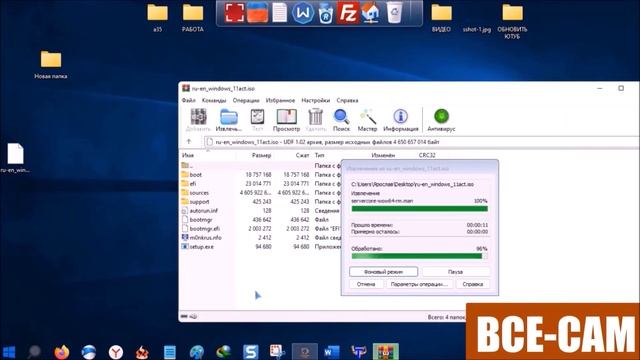Image resolution: width=640 pixels, height=360 pixels.
Task: Open Просмотр (View) from the WinRAR toolbar
Action: tap(286, 120)
